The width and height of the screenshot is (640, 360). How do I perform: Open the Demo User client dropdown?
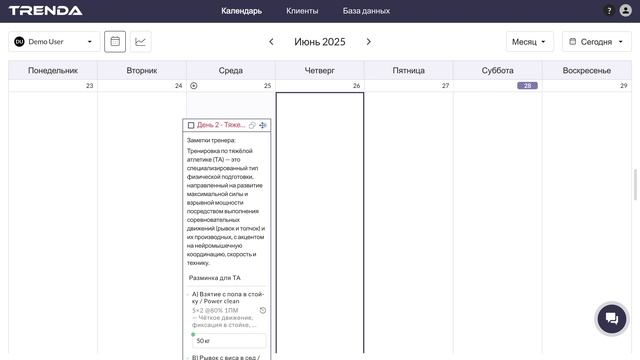click(54, 42)
